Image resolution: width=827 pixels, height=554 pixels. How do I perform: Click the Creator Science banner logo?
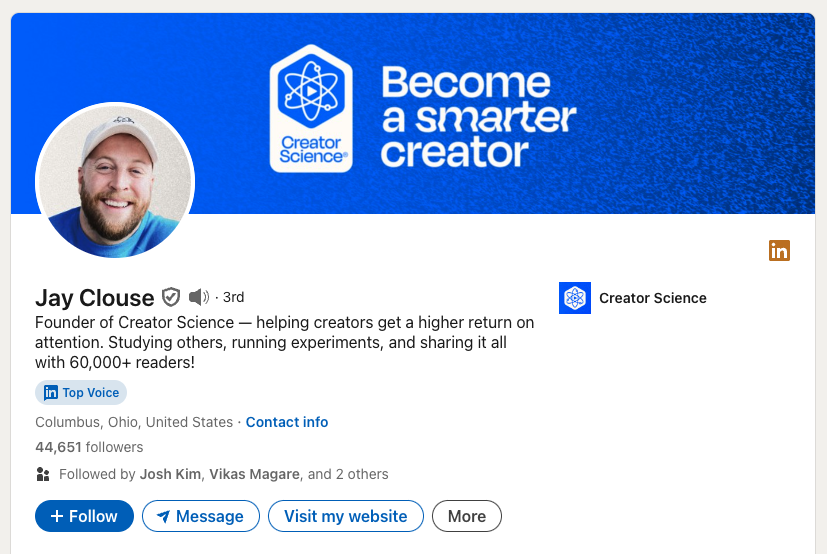coord(311,108)
